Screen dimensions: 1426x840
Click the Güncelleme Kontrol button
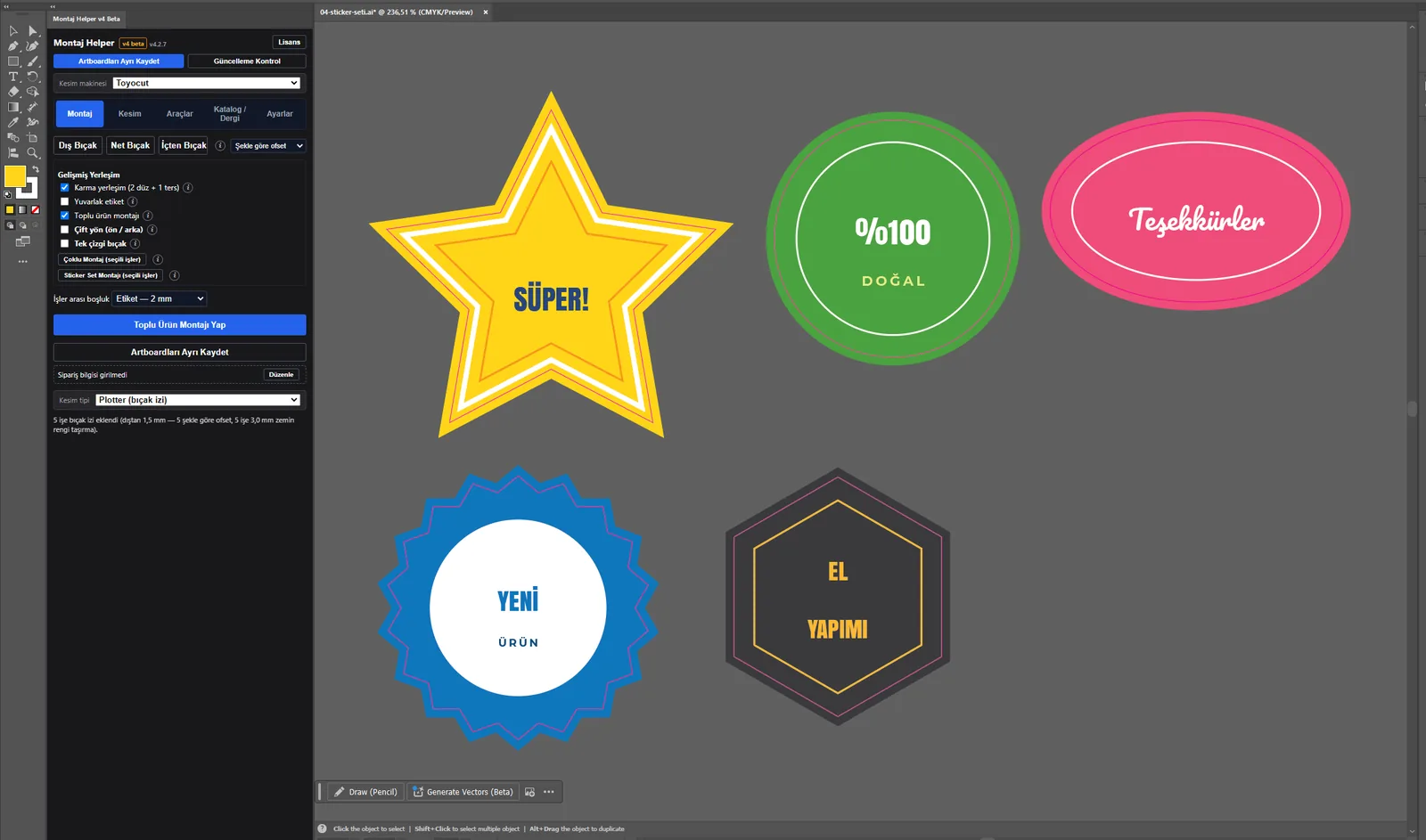tap(247, 61)
